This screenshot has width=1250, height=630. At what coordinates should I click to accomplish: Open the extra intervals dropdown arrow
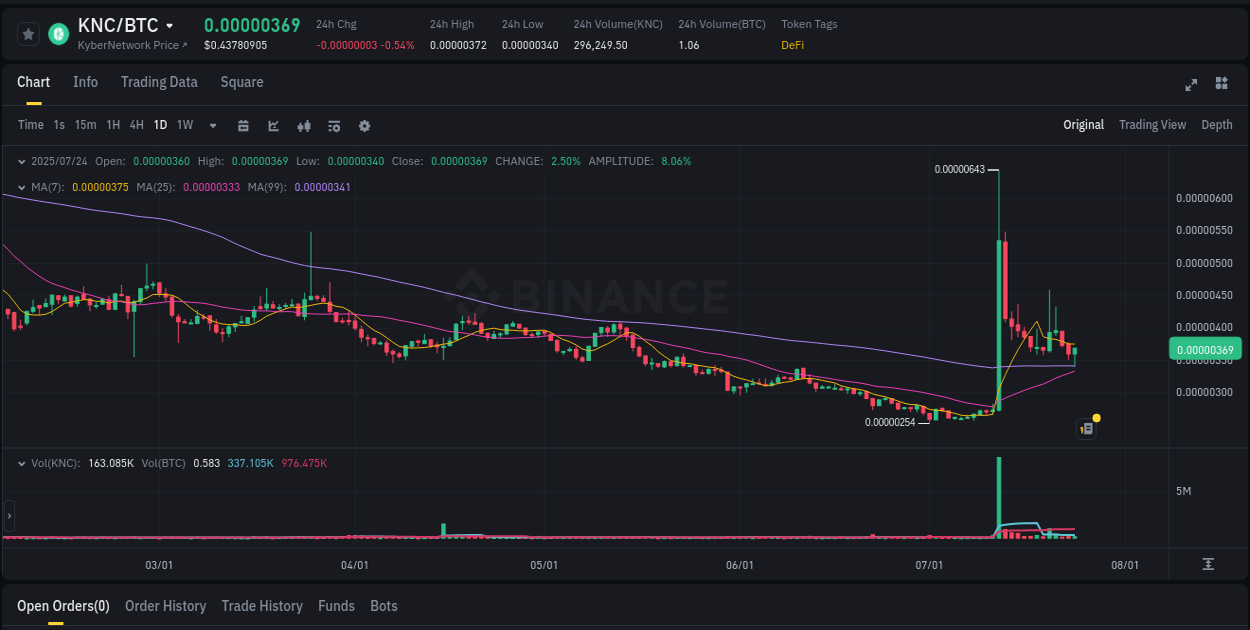pos(212,125)
